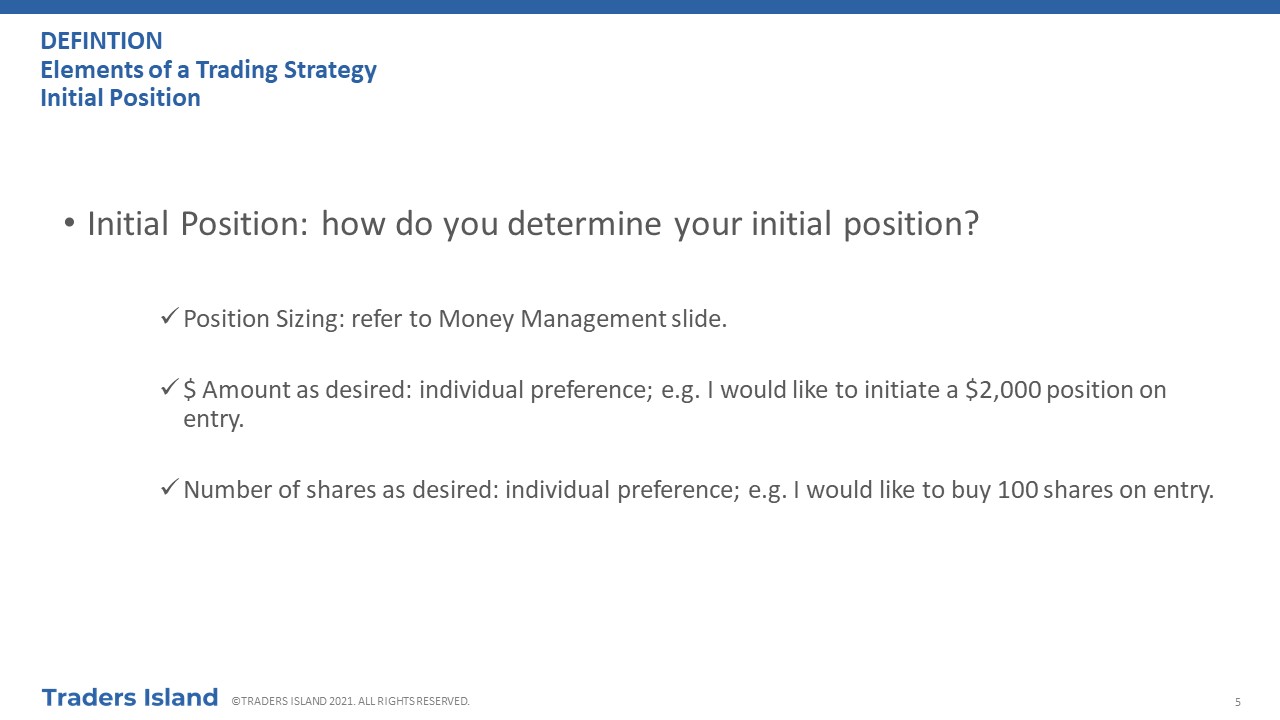Click the main Initial Position question line
Screen dimensions: 1280x720
[x=533, y=224]
